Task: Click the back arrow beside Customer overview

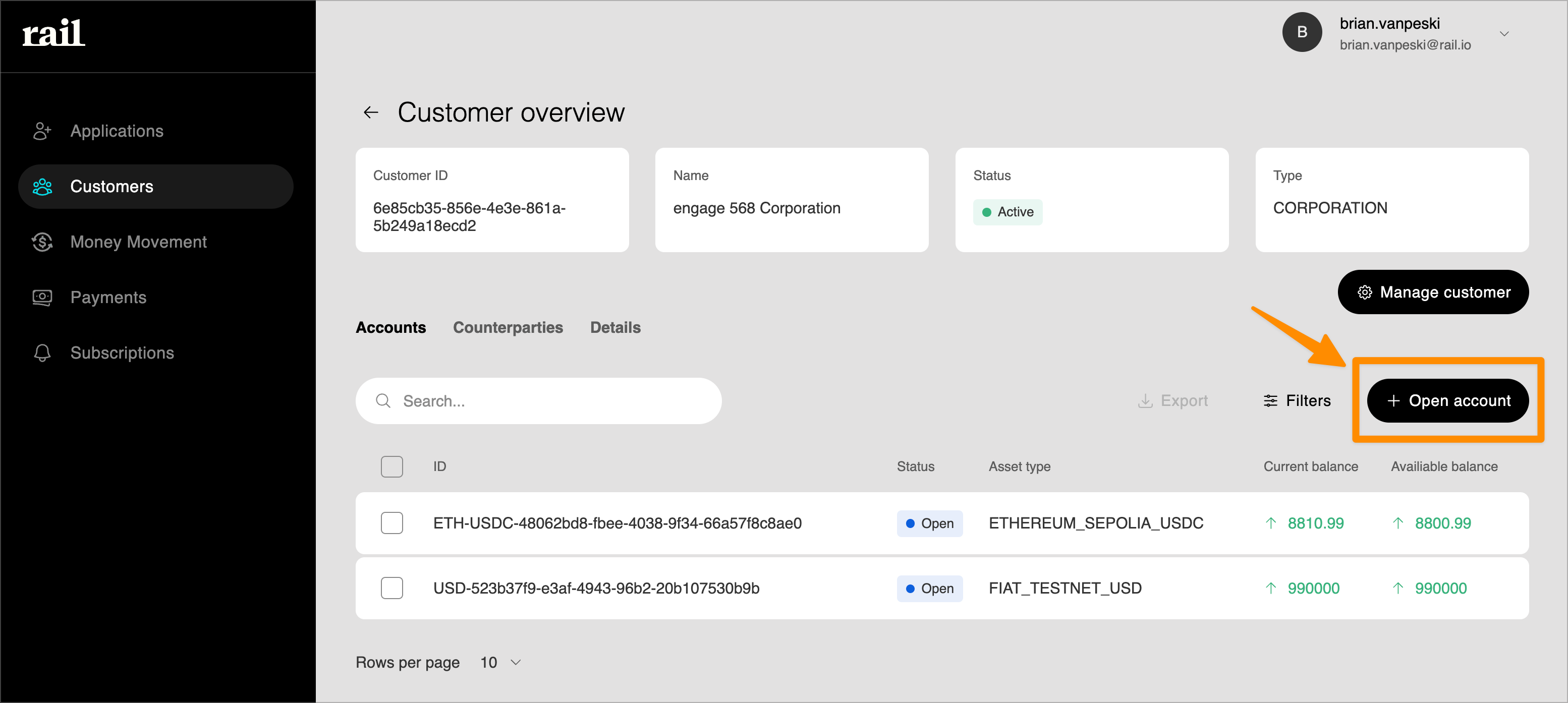Action: (x=371, y=112)
